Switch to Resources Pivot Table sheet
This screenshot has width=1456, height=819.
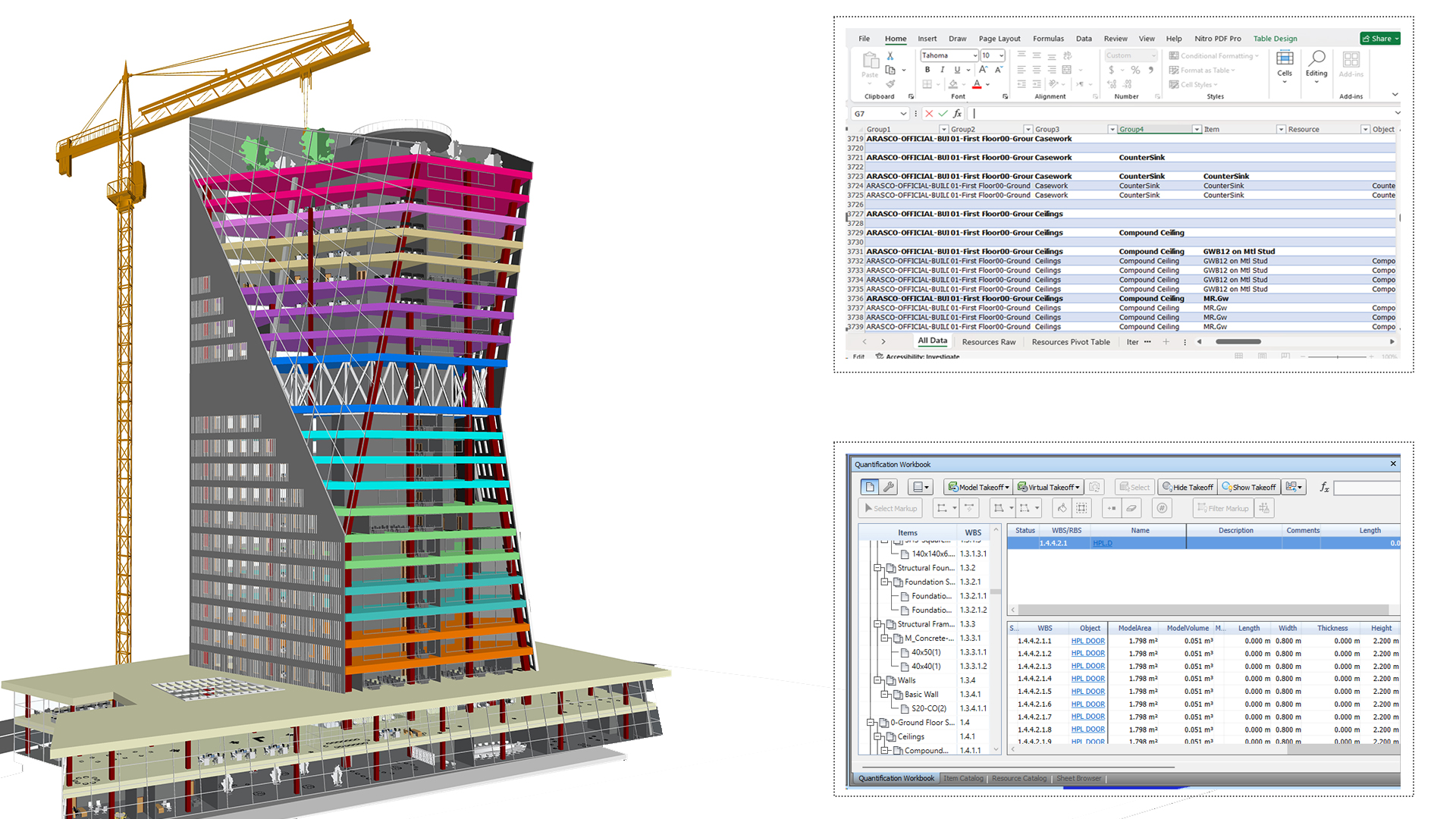tap(1071, 342)
